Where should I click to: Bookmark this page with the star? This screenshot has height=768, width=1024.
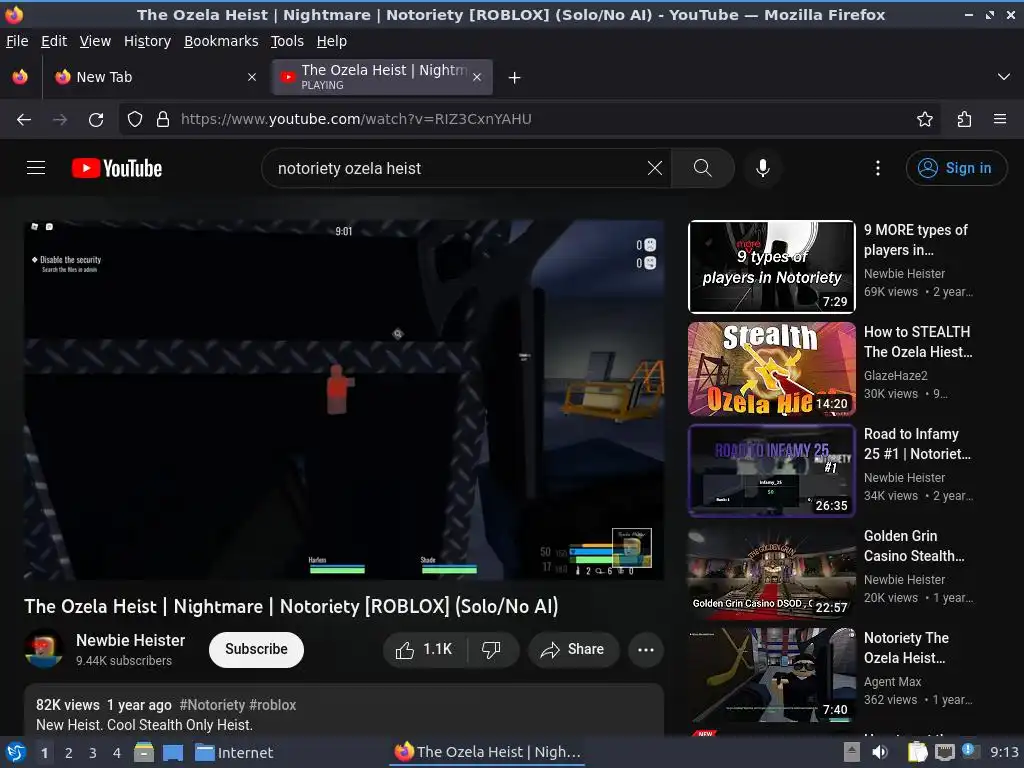click(925, 119)
